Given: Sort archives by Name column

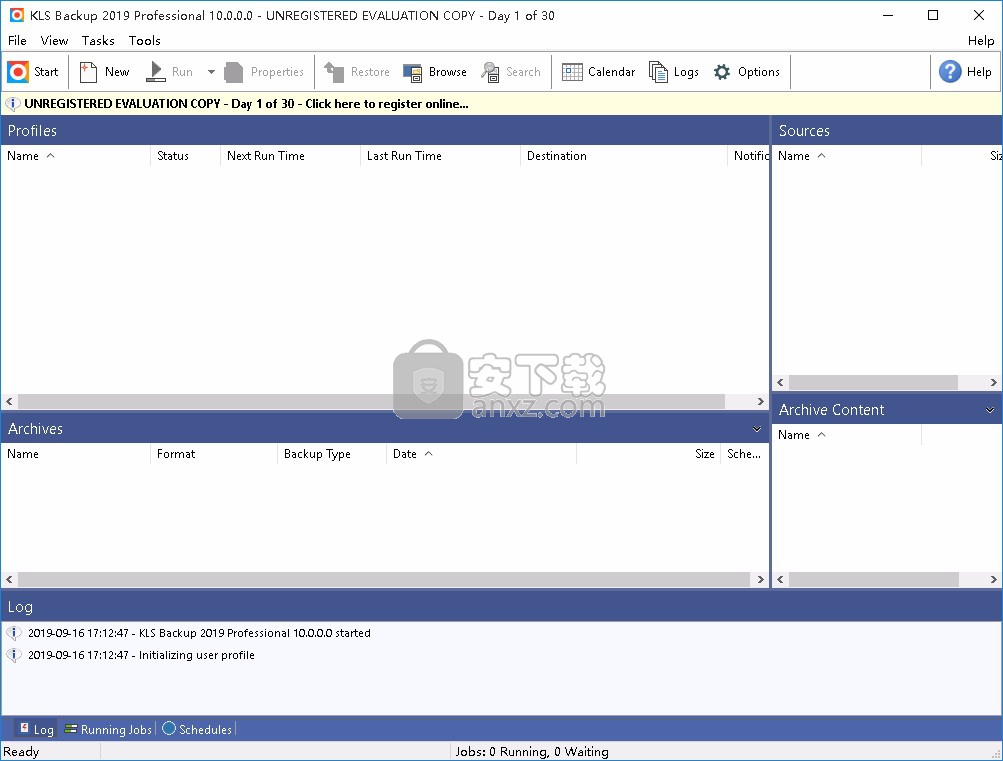Looking at the screenshot, I should [x=75, y=453].
